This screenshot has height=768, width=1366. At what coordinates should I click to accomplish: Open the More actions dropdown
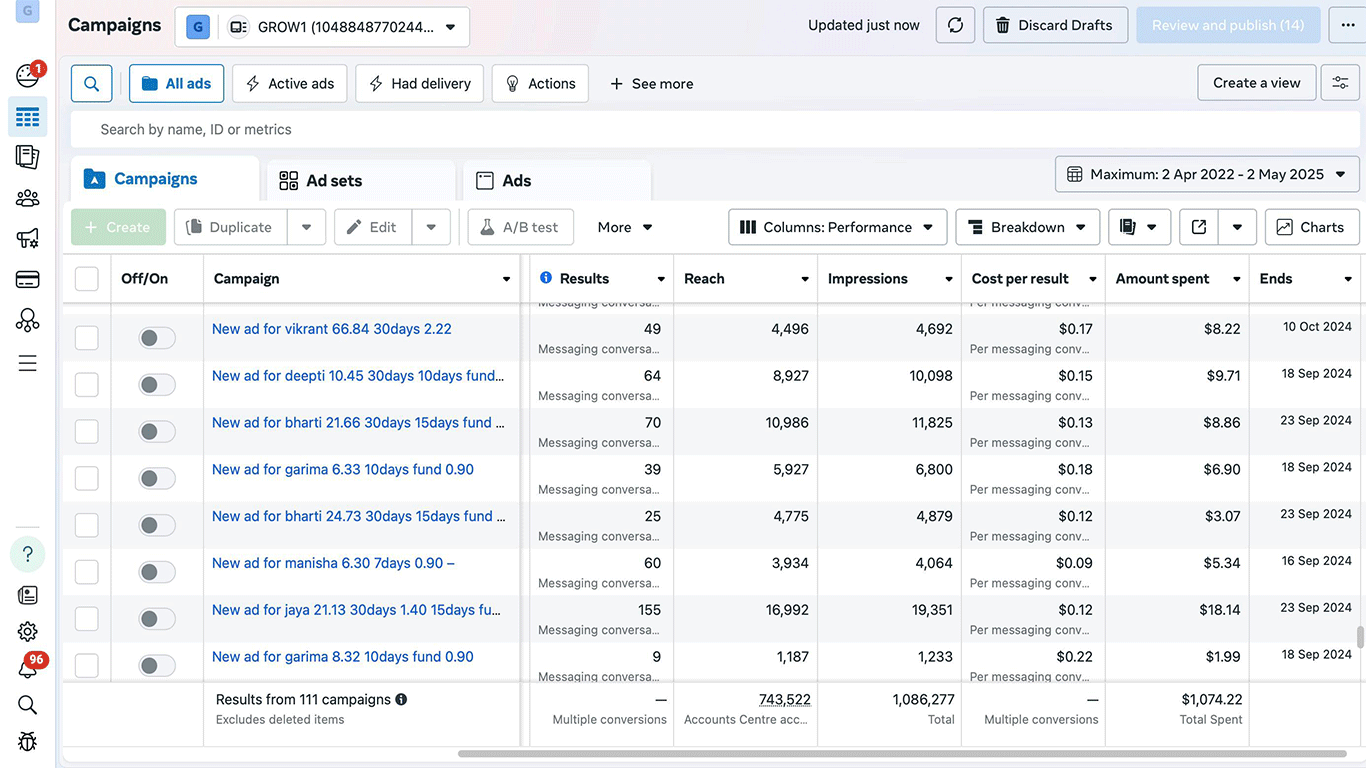click(x=625, y=227)
